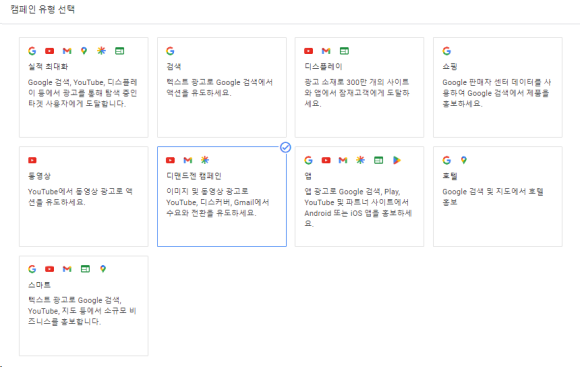Click Google Play icon in 앱 card

pyautogui.click(x=397, y=160)
